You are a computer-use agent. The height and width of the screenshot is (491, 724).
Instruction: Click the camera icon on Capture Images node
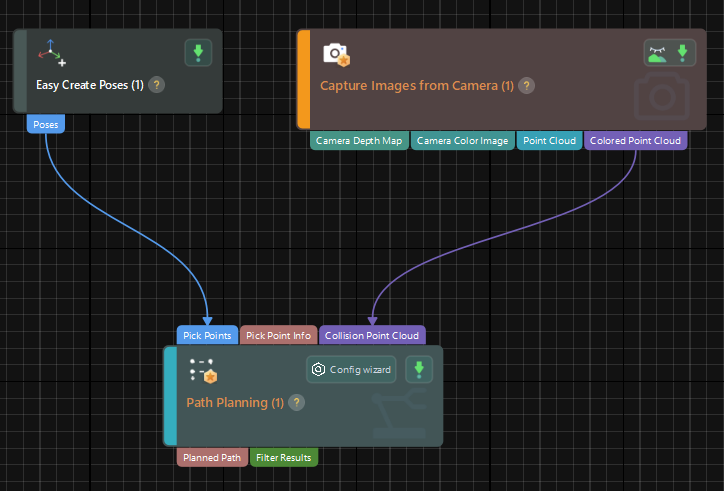(336, 54)
